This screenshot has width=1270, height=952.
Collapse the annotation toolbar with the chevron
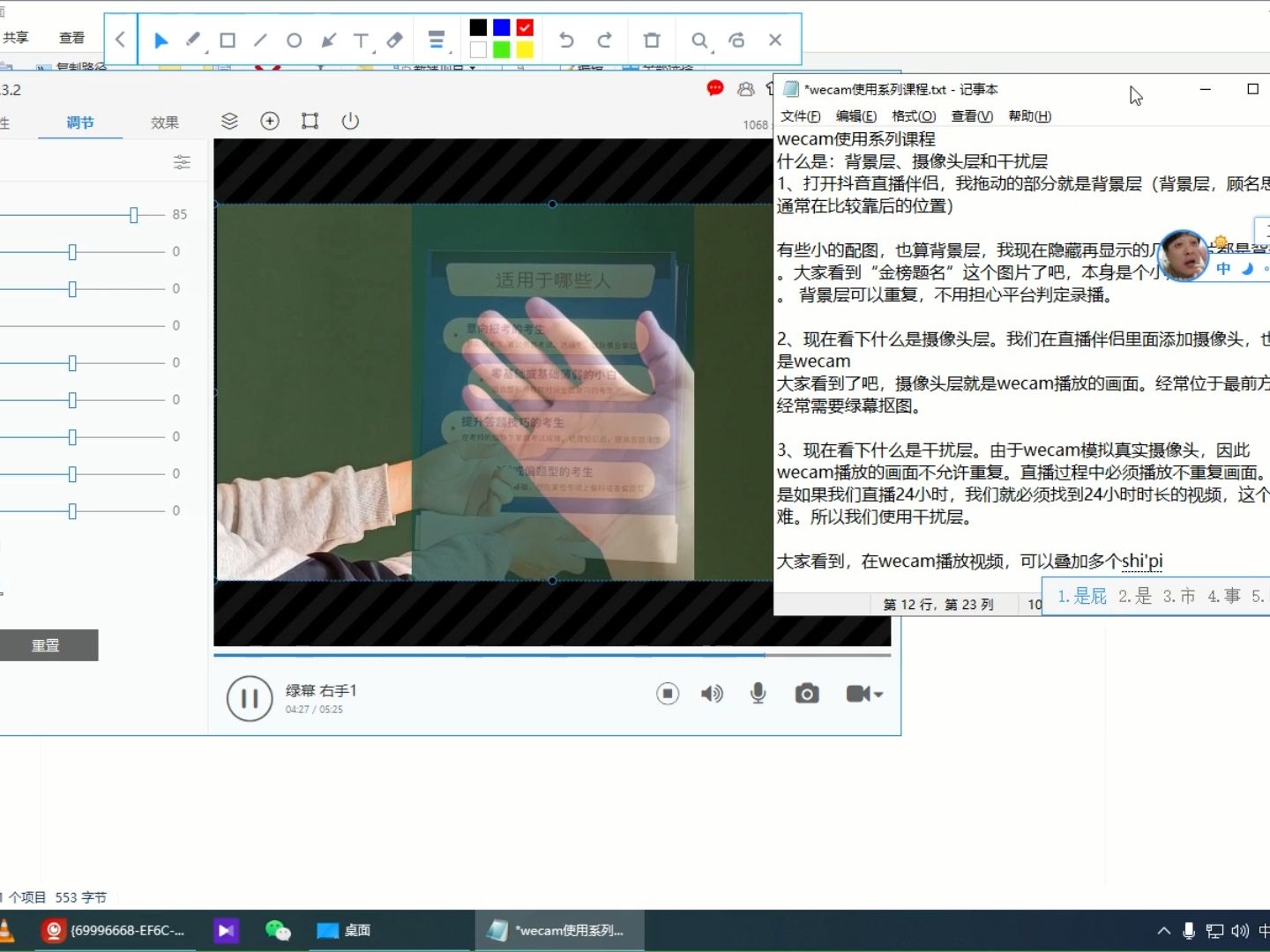[x=121, y=40]
